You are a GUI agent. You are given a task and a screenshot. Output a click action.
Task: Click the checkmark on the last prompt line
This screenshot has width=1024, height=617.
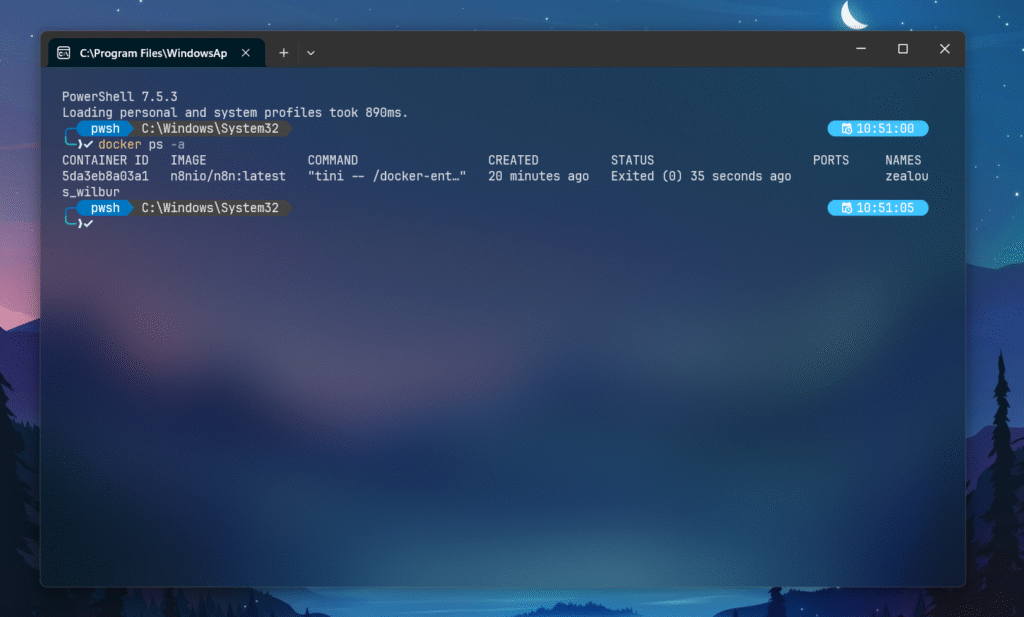[88, 224]
